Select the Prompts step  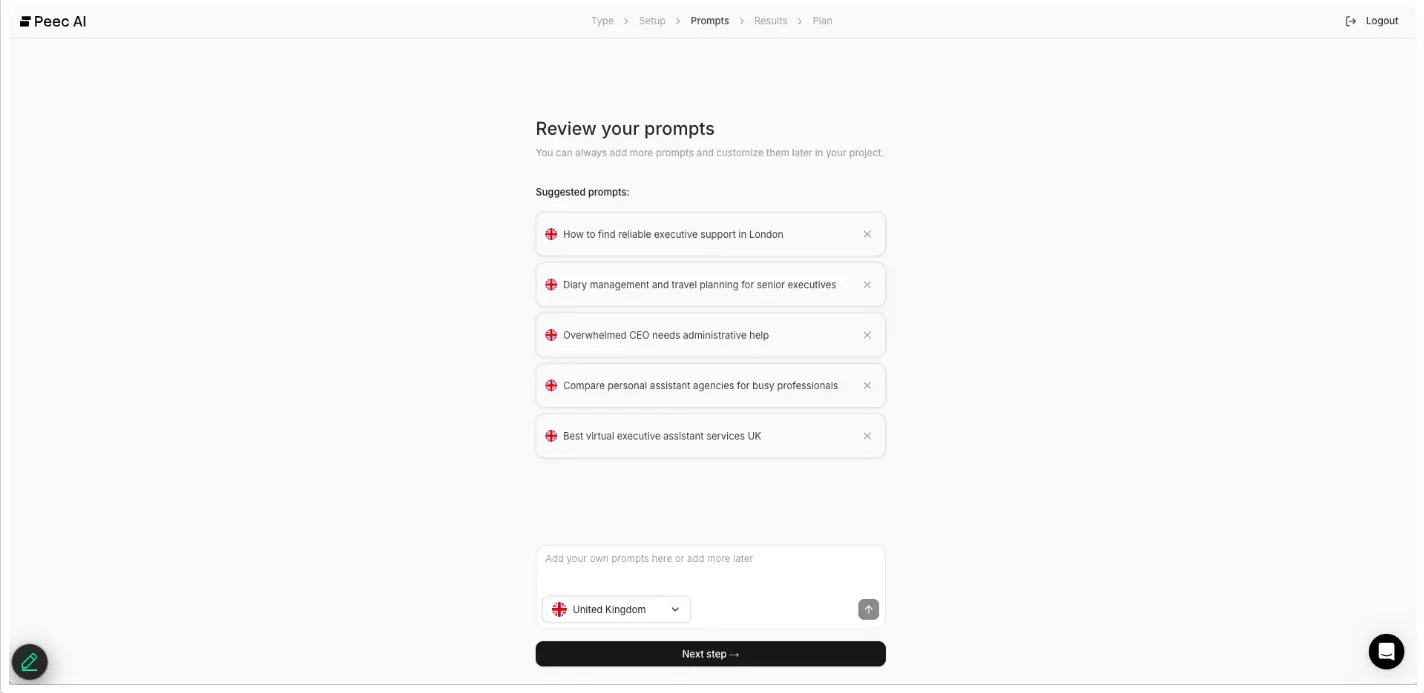click(x=710, y=21)
